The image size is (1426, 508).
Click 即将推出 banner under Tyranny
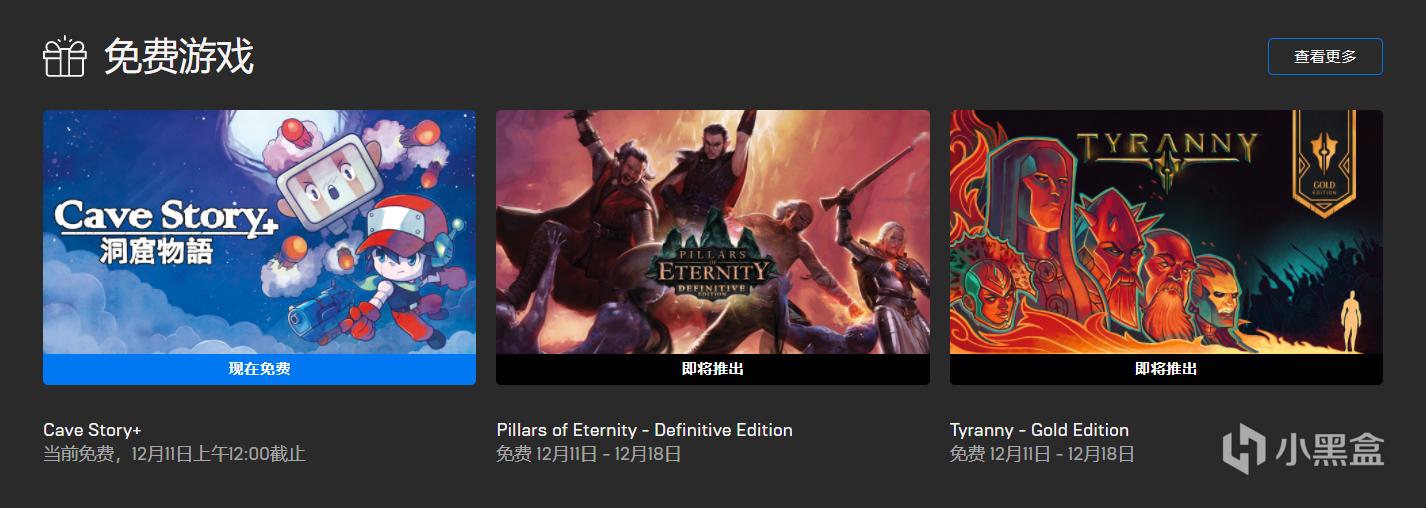tap(1166, 369)
